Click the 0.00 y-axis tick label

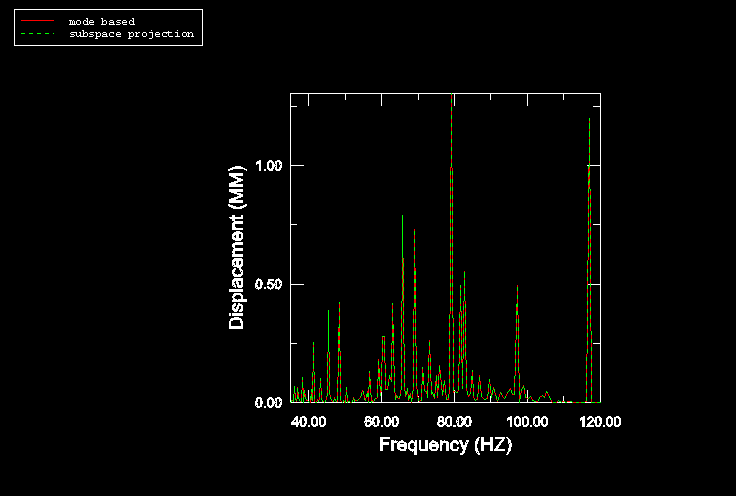coord(265,403)
